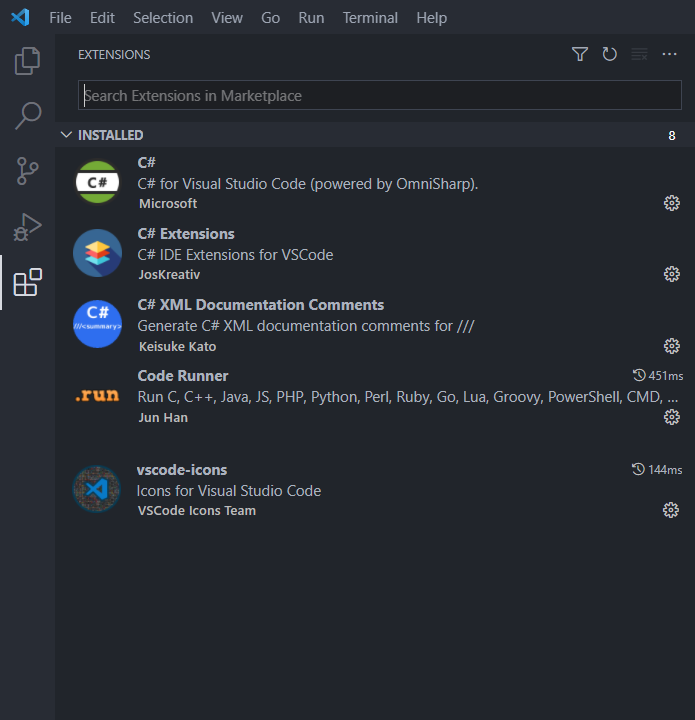
Task: Open the View menu
Action: 227,18
